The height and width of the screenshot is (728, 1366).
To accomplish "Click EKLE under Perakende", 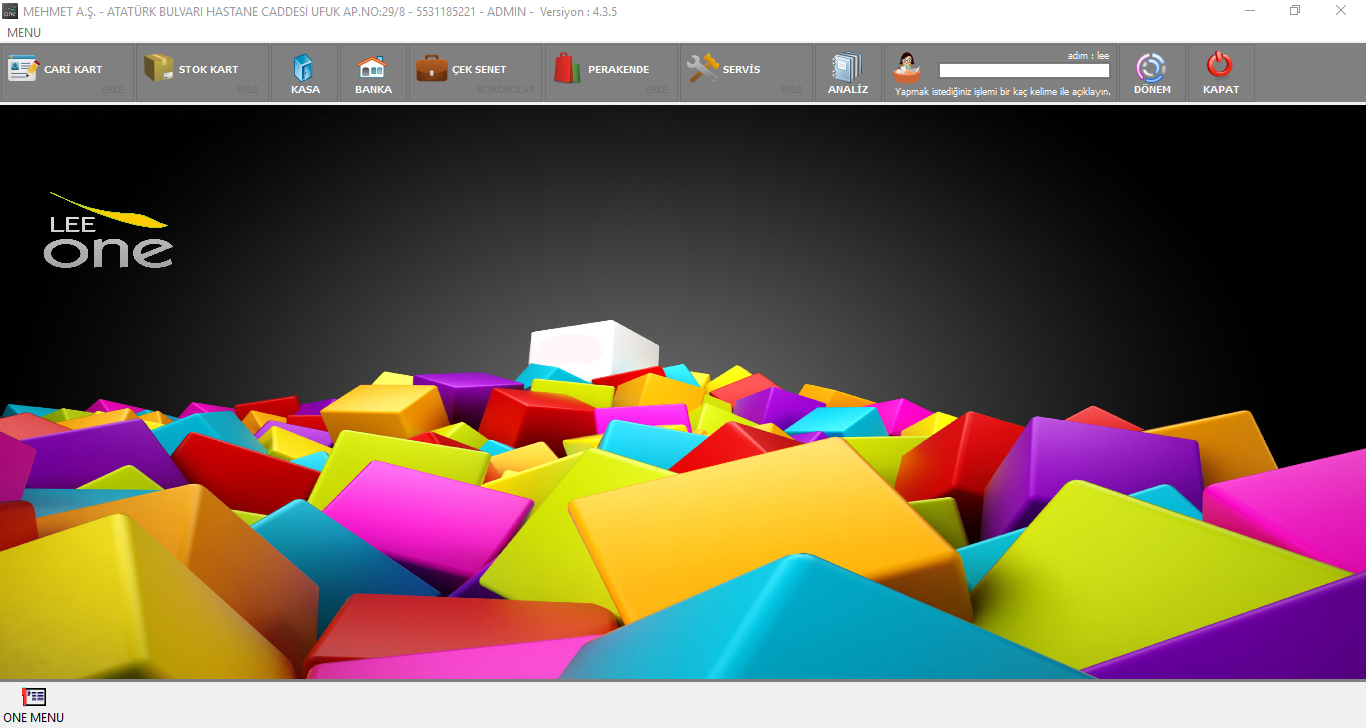I will 657,90.
